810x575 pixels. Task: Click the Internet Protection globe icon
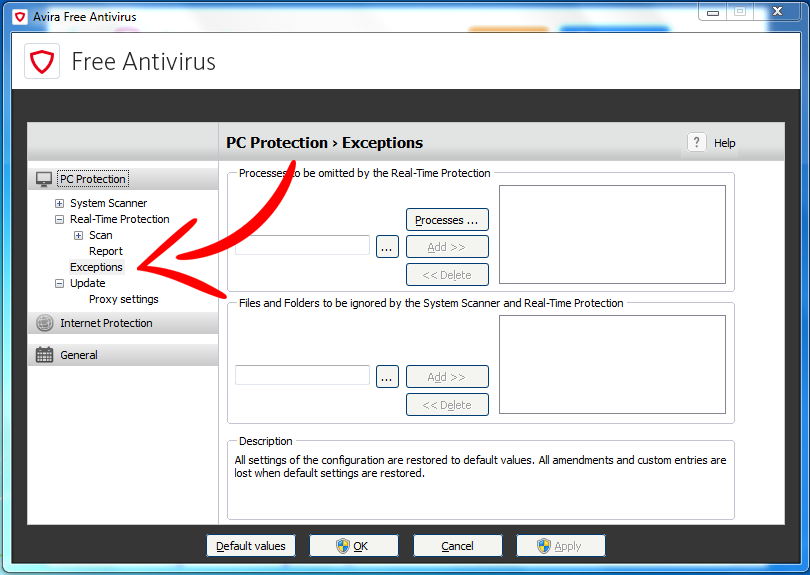44,323
